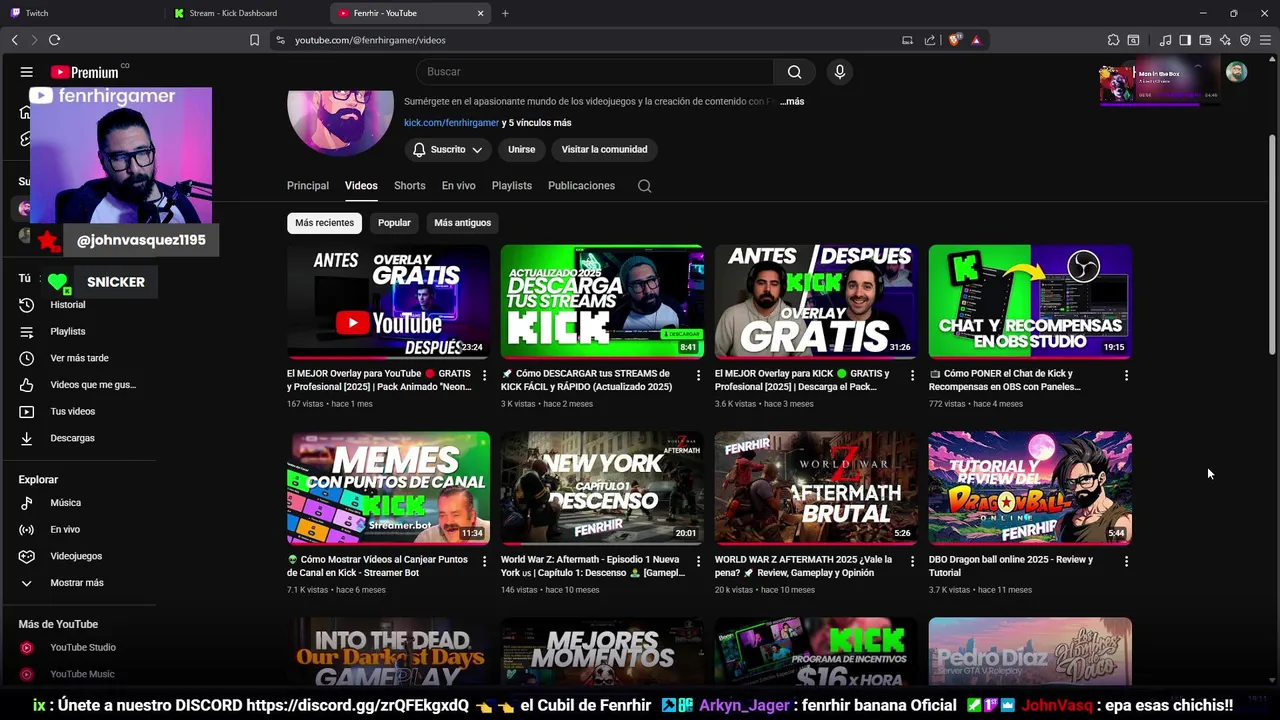Click the search magnifier button
1280x720 pixels.
point(794,72)
